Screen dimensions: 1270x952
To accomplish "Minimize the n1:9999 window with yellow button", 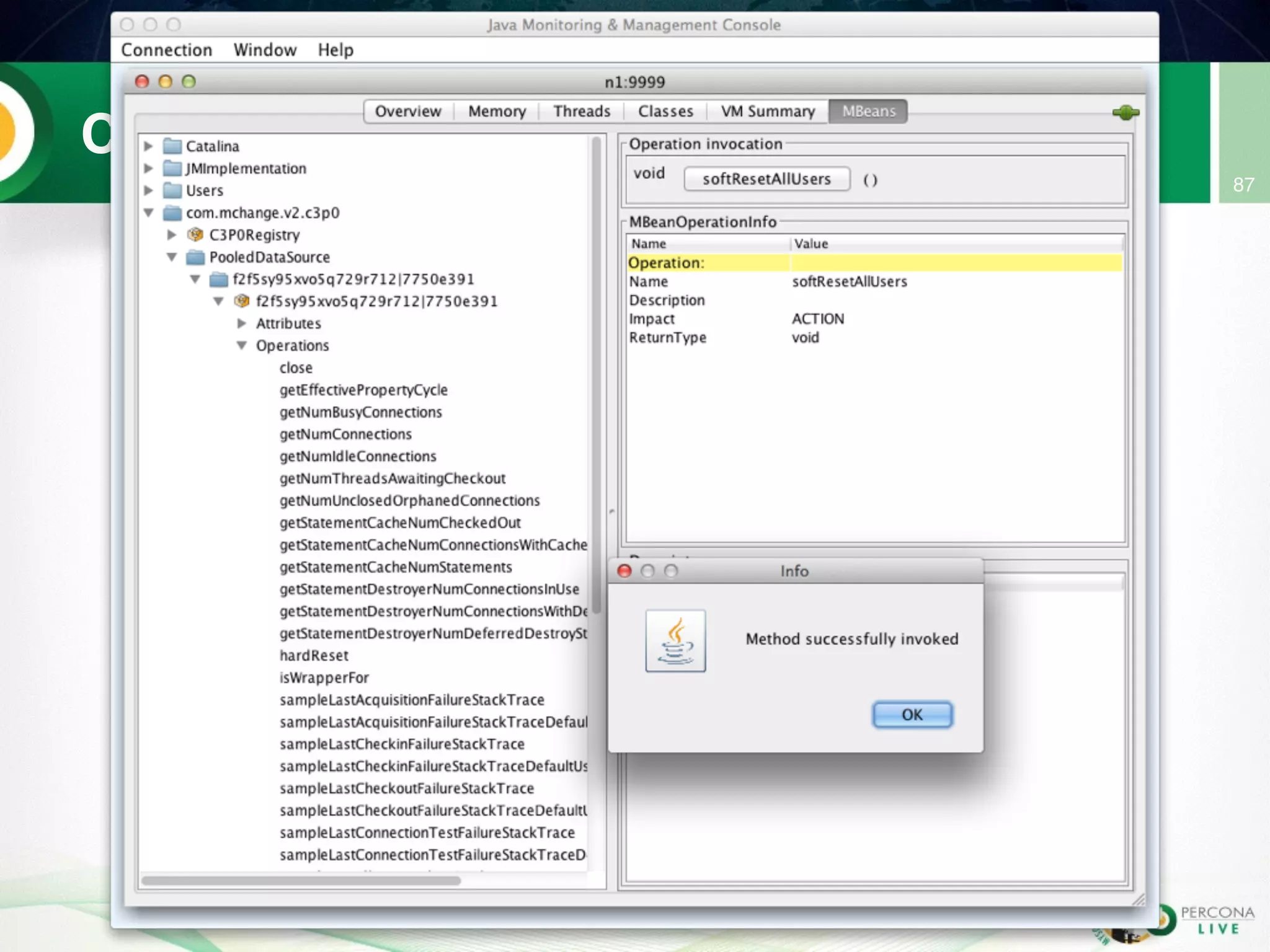I will point(166,82).
